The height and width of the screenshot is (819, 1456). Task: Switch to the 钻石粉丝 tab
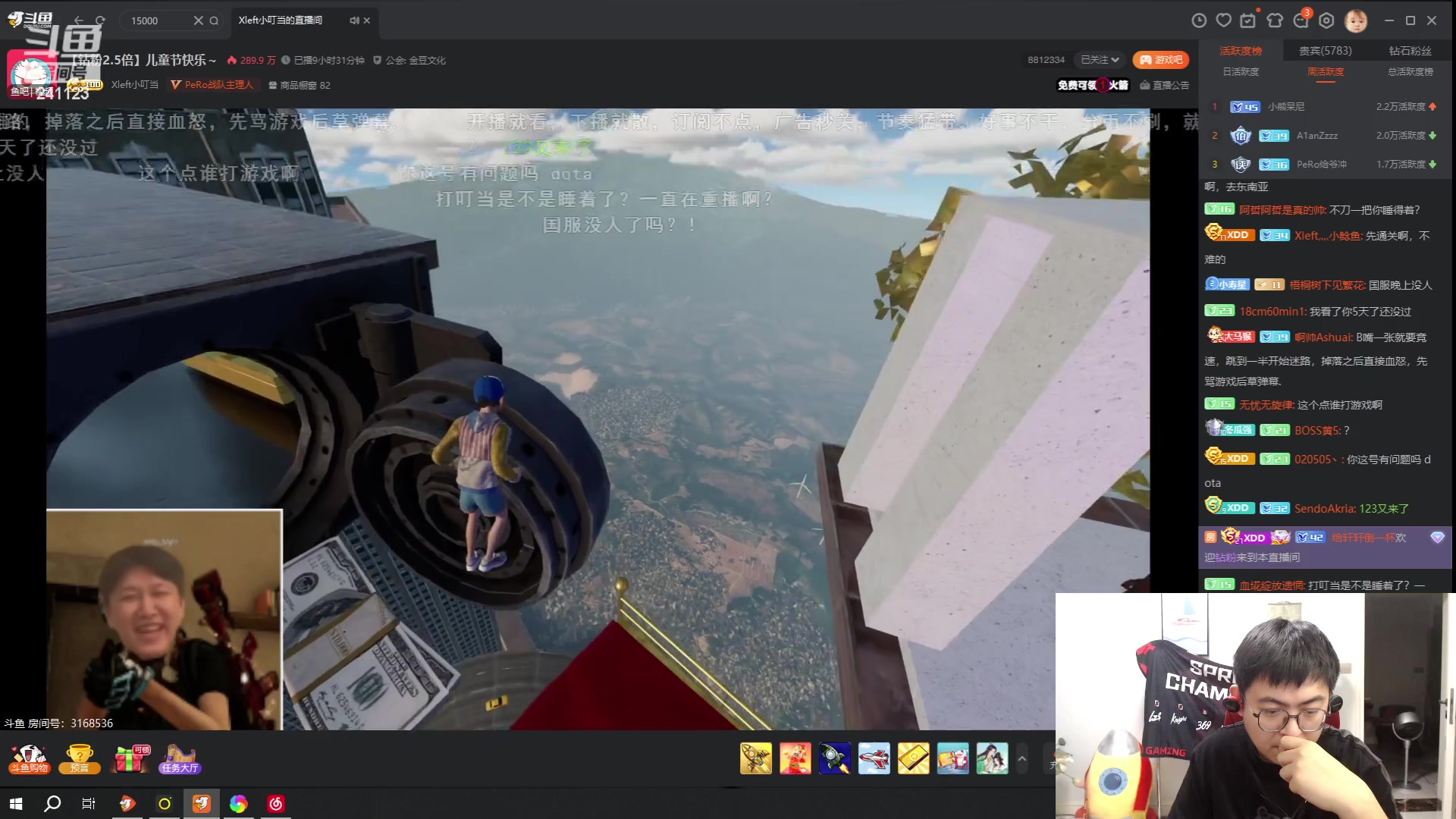coord(1410,51)
